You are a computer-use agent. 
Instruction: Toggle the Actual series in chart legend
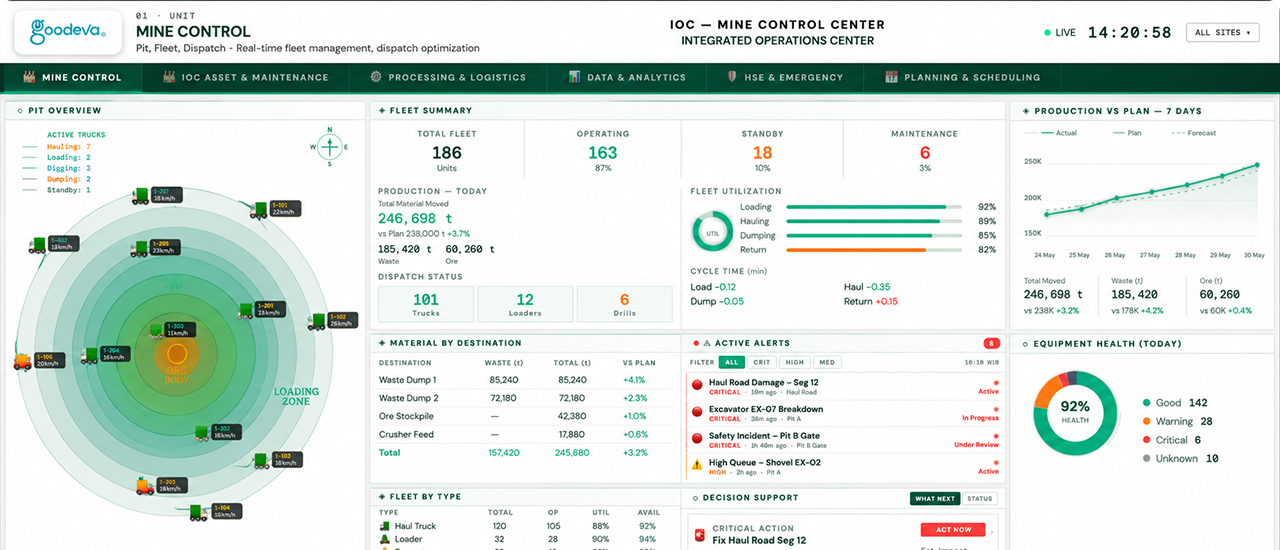click(x=1058, y=133)
